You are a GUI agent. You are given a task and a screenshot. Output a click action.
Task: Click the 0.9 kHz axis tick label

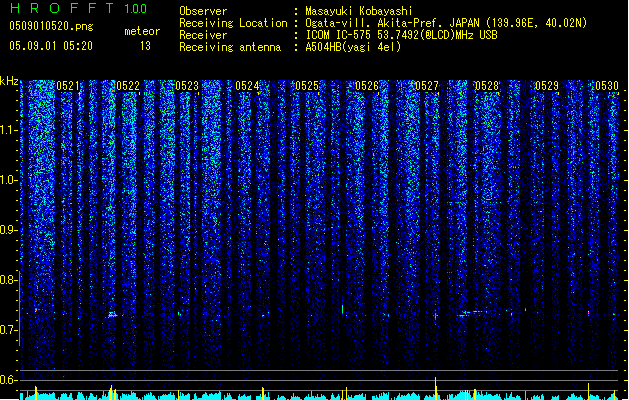(x=9, y=230)
